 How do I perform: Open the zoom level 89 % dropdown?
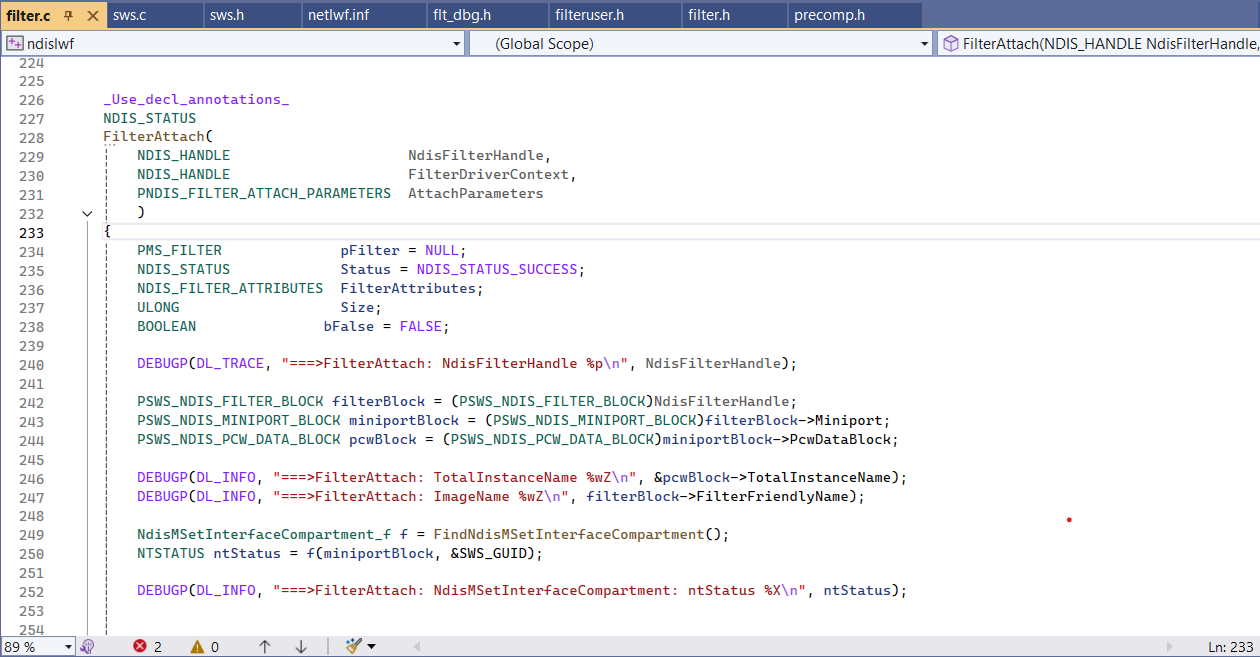click(68, 647)
